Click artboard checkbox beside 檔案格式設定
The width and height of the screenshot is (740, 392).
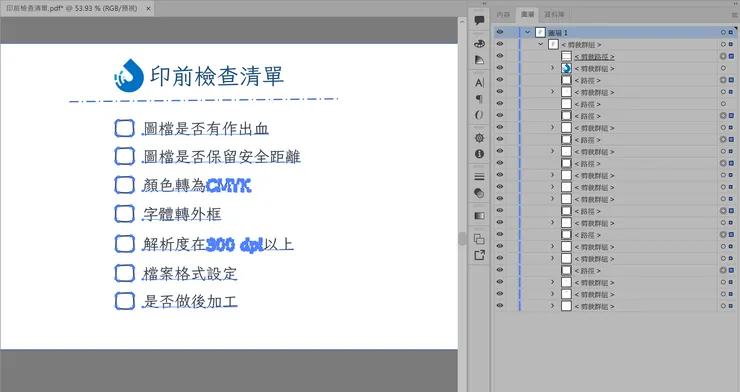pyautogui.click(x=125, y=273)
